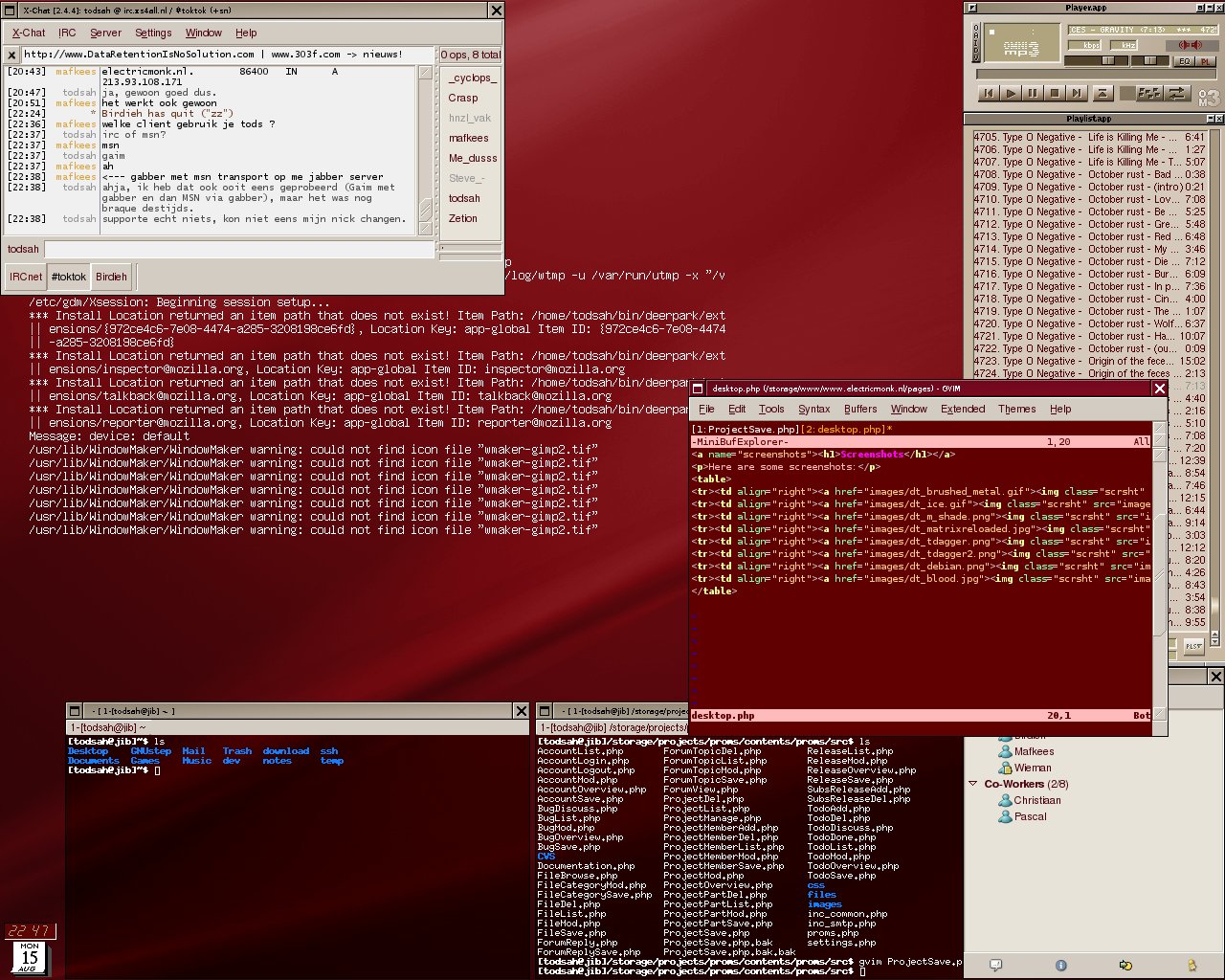Switch to the Birdieh query tab
The image size is (1225, 980).
point(111,277)
